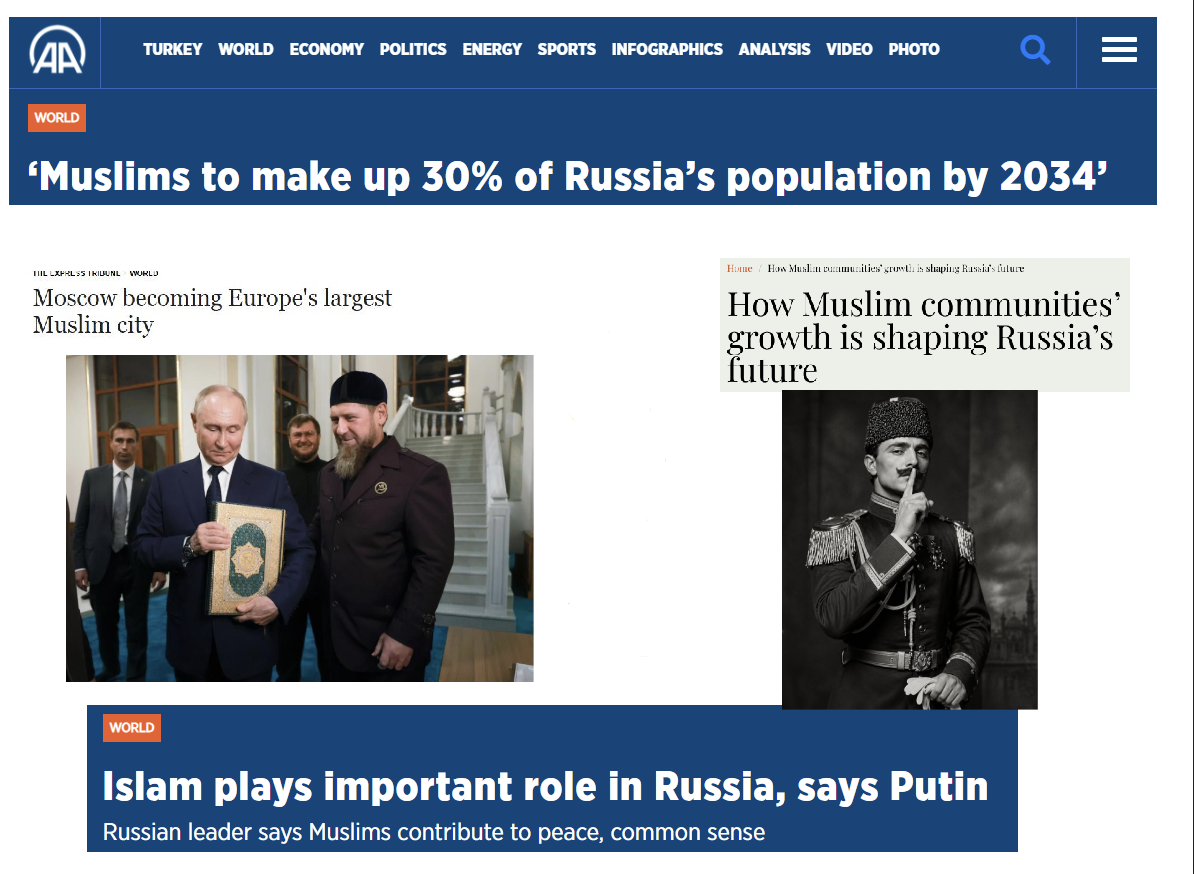Screen dimensions: 1194x874
Task: Open the SPORTS section
Action: [567, 49]
